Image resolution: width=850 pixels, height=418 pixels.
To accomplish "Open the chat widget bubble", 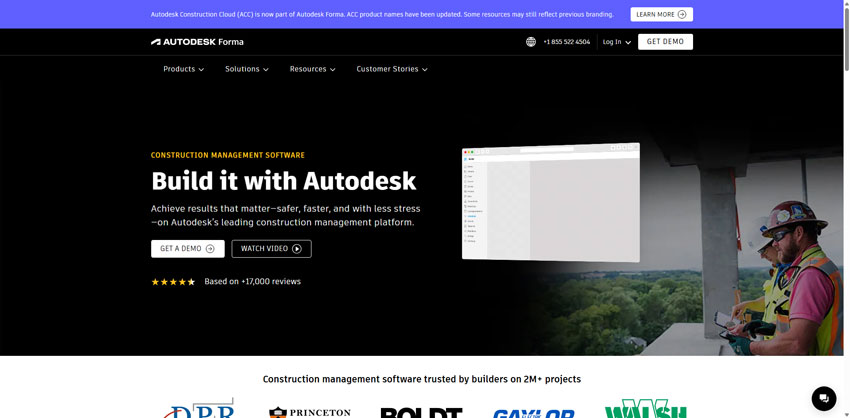I will point(823,398).
